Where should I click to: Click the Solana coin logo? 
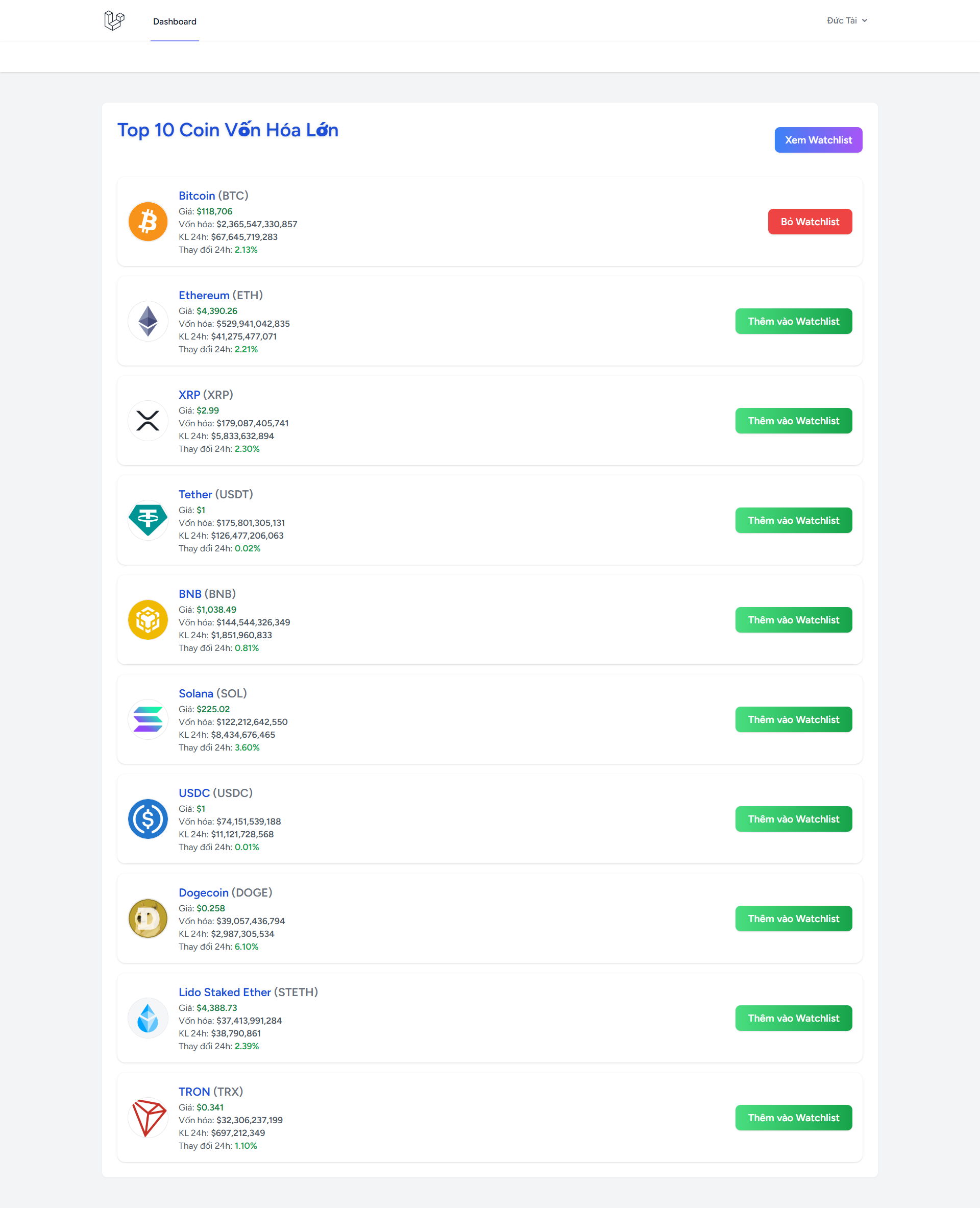pyautogui.click(x=148, y=719)
